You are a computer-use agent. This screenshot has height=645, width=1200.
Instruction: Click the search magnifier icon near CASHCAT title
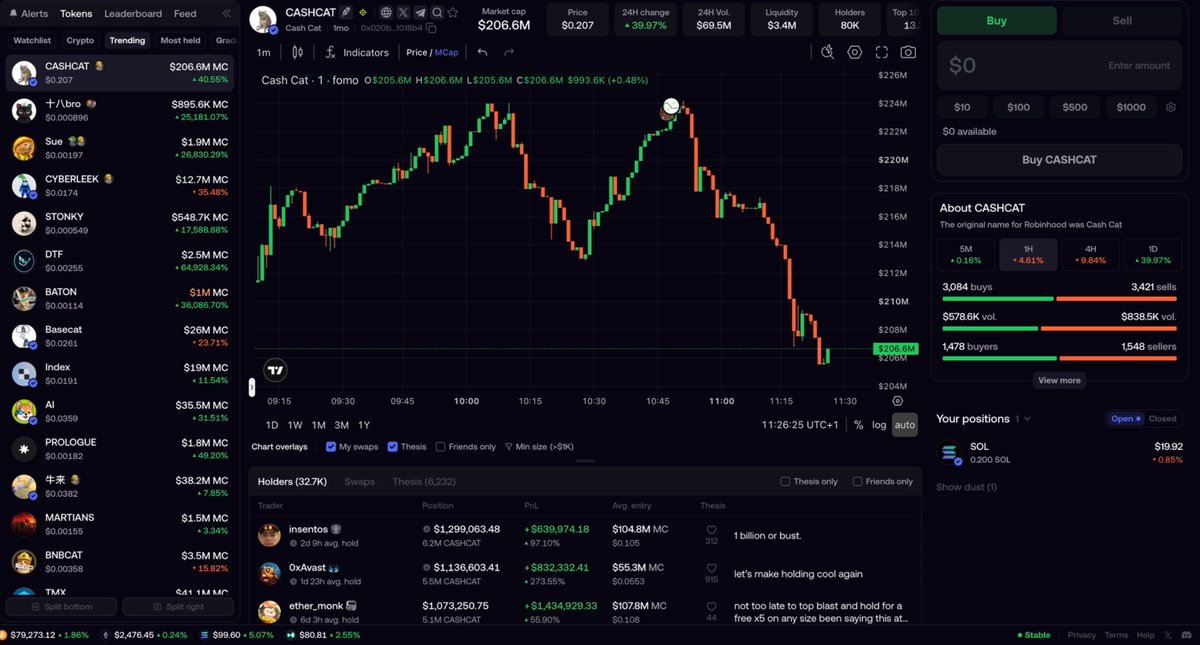pyautogui.click(x=437, y=12)
